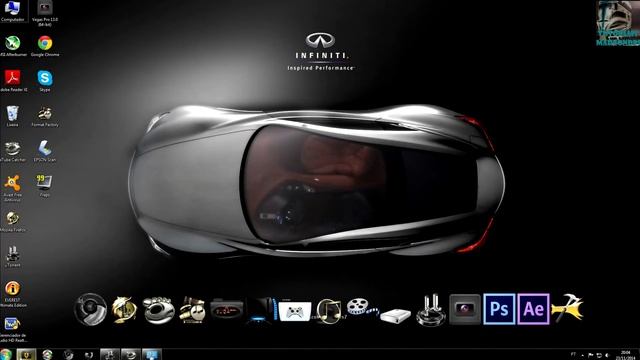Open the game controller folder in the dock
Screen dimensions: 640x360
[x=294, y=311]
